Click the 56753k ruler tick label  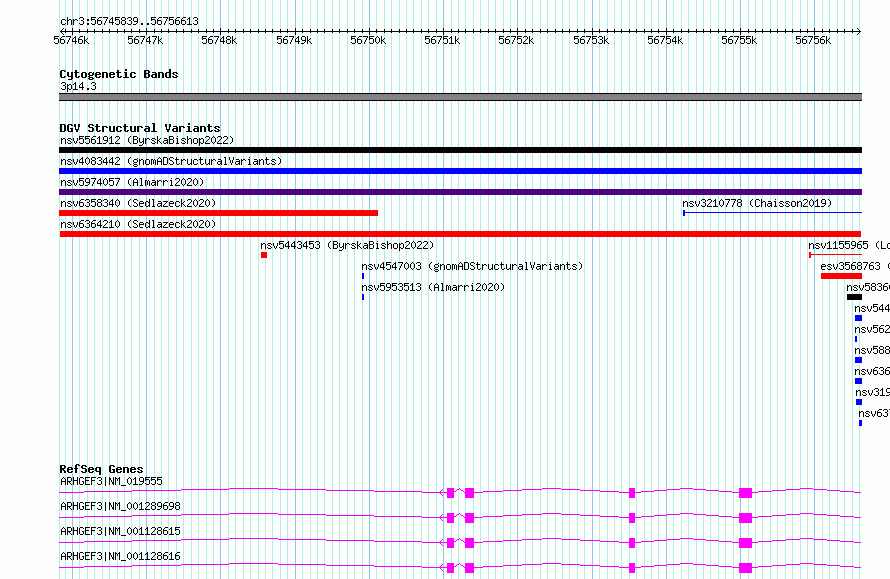(x=591, y=40)
